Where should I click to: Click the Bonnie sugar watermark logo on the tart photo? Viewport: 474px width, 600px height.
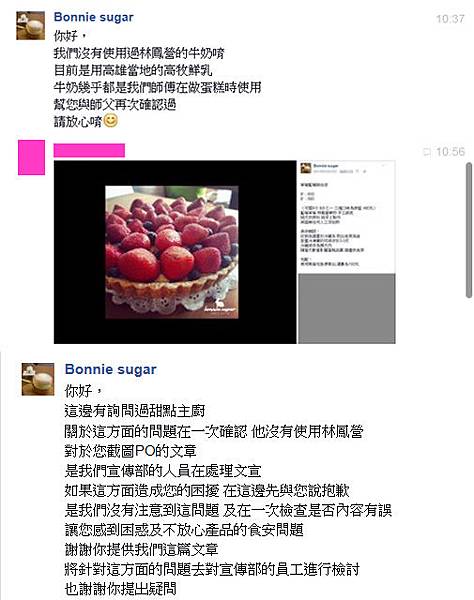[220, 308]
